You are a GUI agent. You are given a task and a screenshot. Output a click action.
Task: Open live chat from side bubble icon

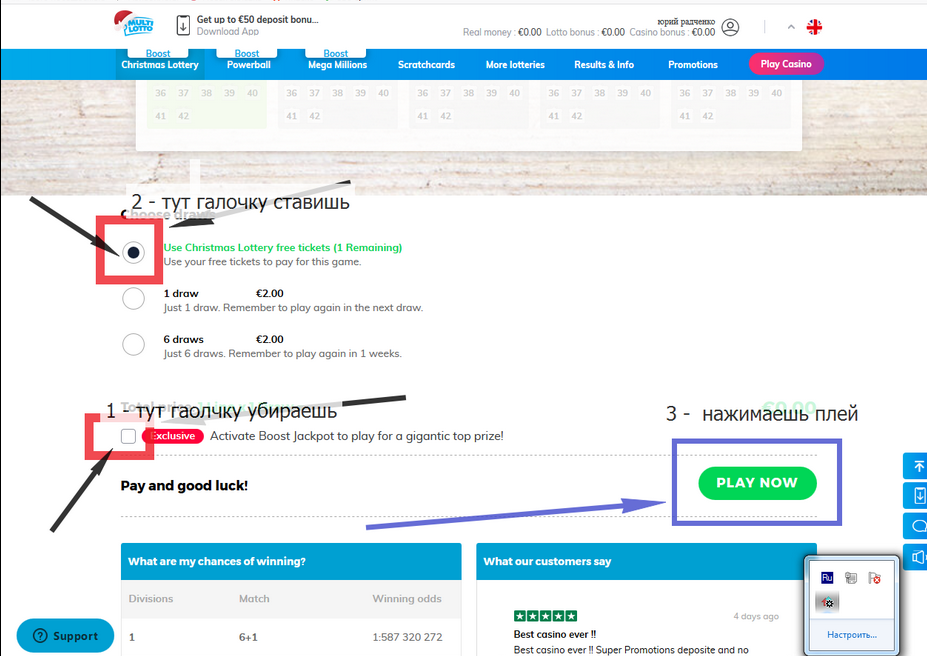coord(918,526)
